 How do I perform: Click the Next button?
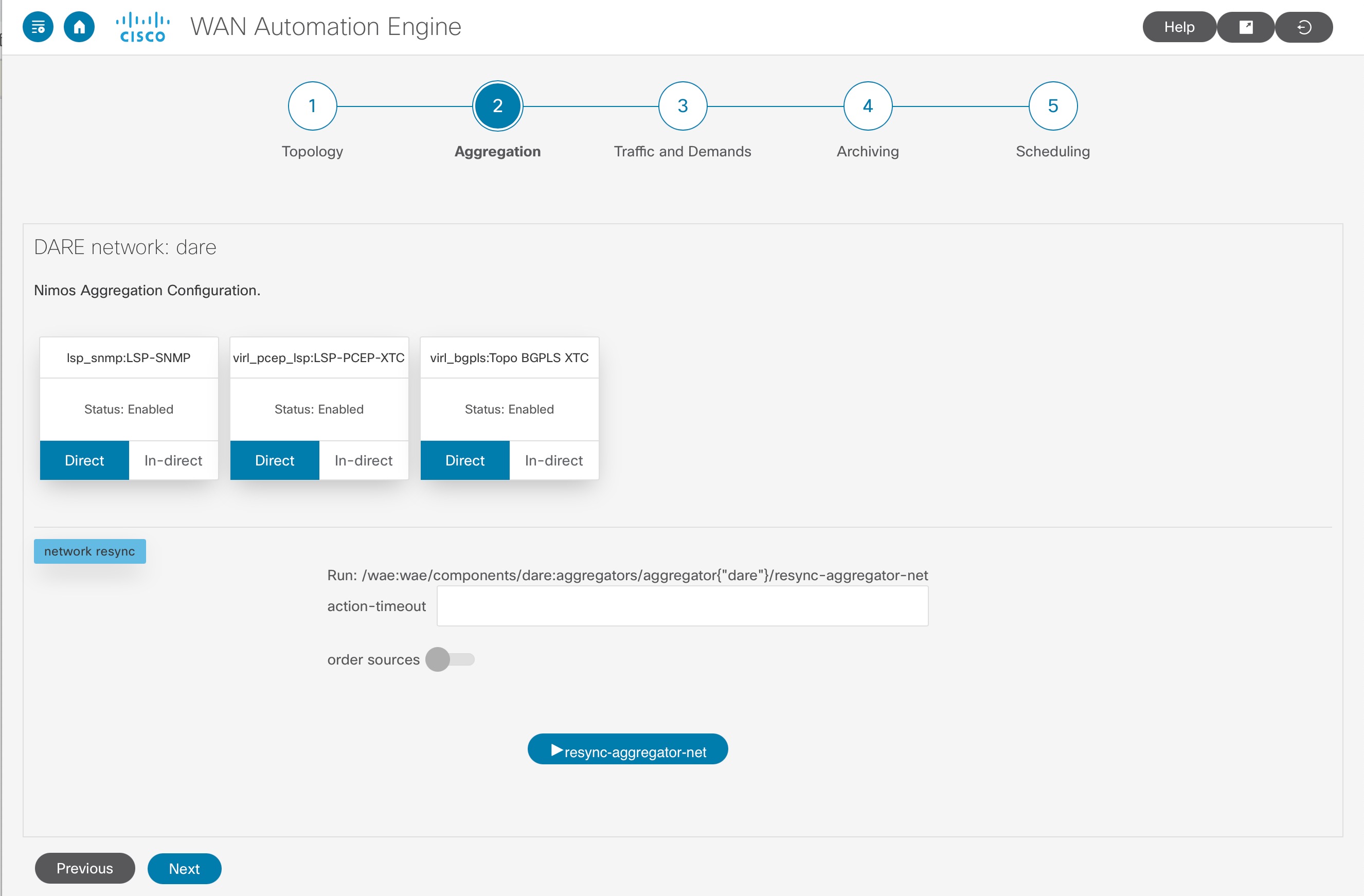coord(184,869)
